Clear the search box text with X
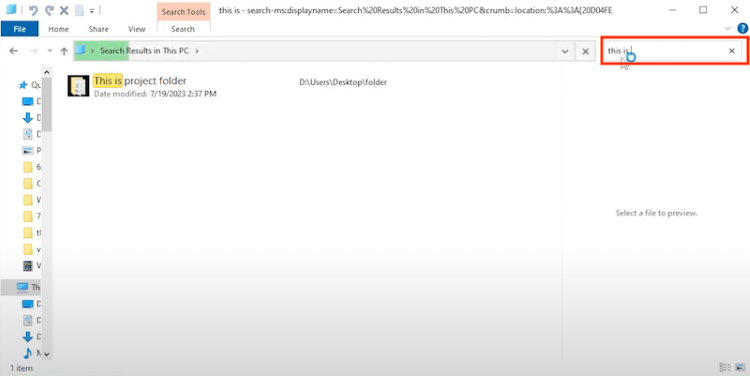Viewport: 750px width, 376px height. pyautogui.click(x=732, y=51)
